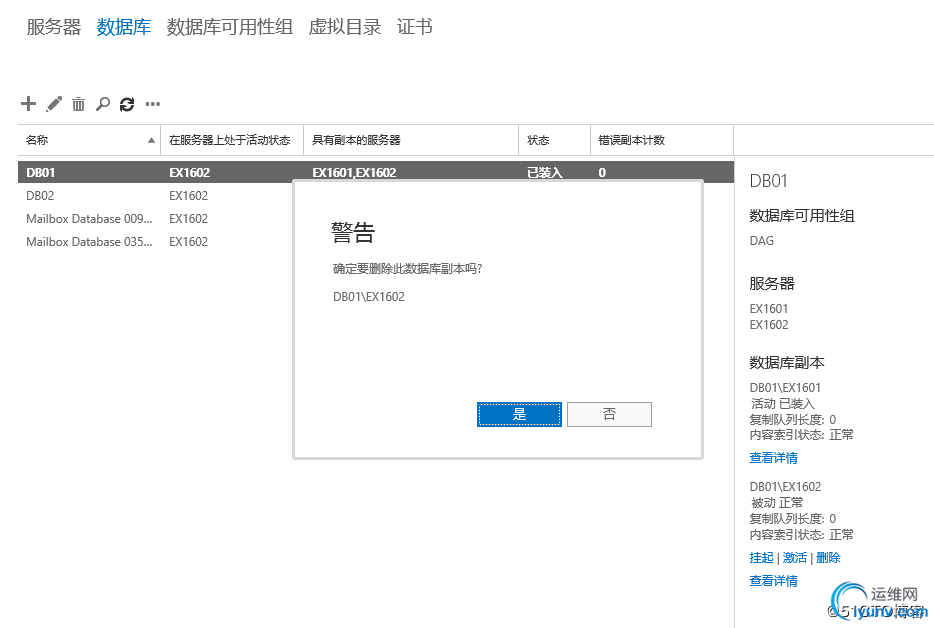Click the edit pencil icon

point(54,104)
